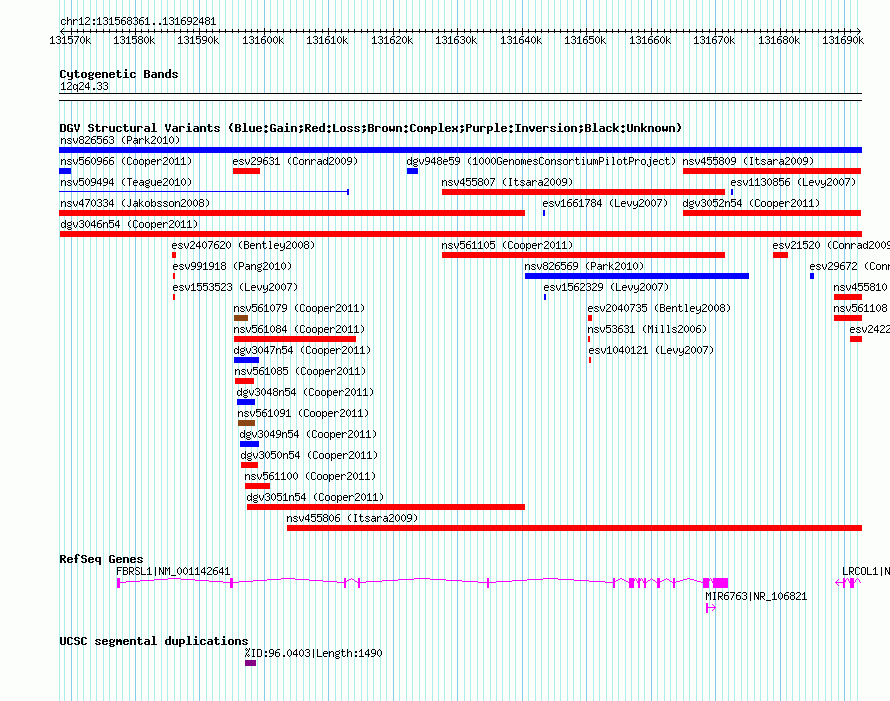Click the nsv509494 (Teague2010) variant label

(x=126, y=182)
